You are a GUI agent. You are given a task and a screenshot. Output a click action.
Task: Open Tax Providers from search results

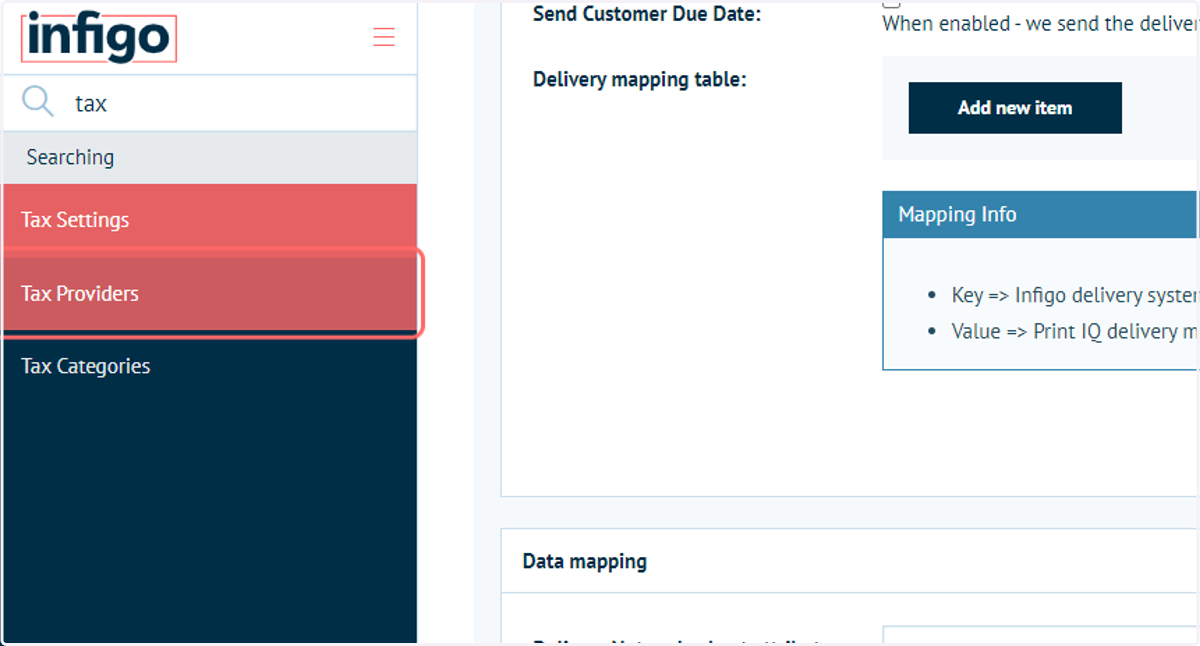click(x=210, y=293)
